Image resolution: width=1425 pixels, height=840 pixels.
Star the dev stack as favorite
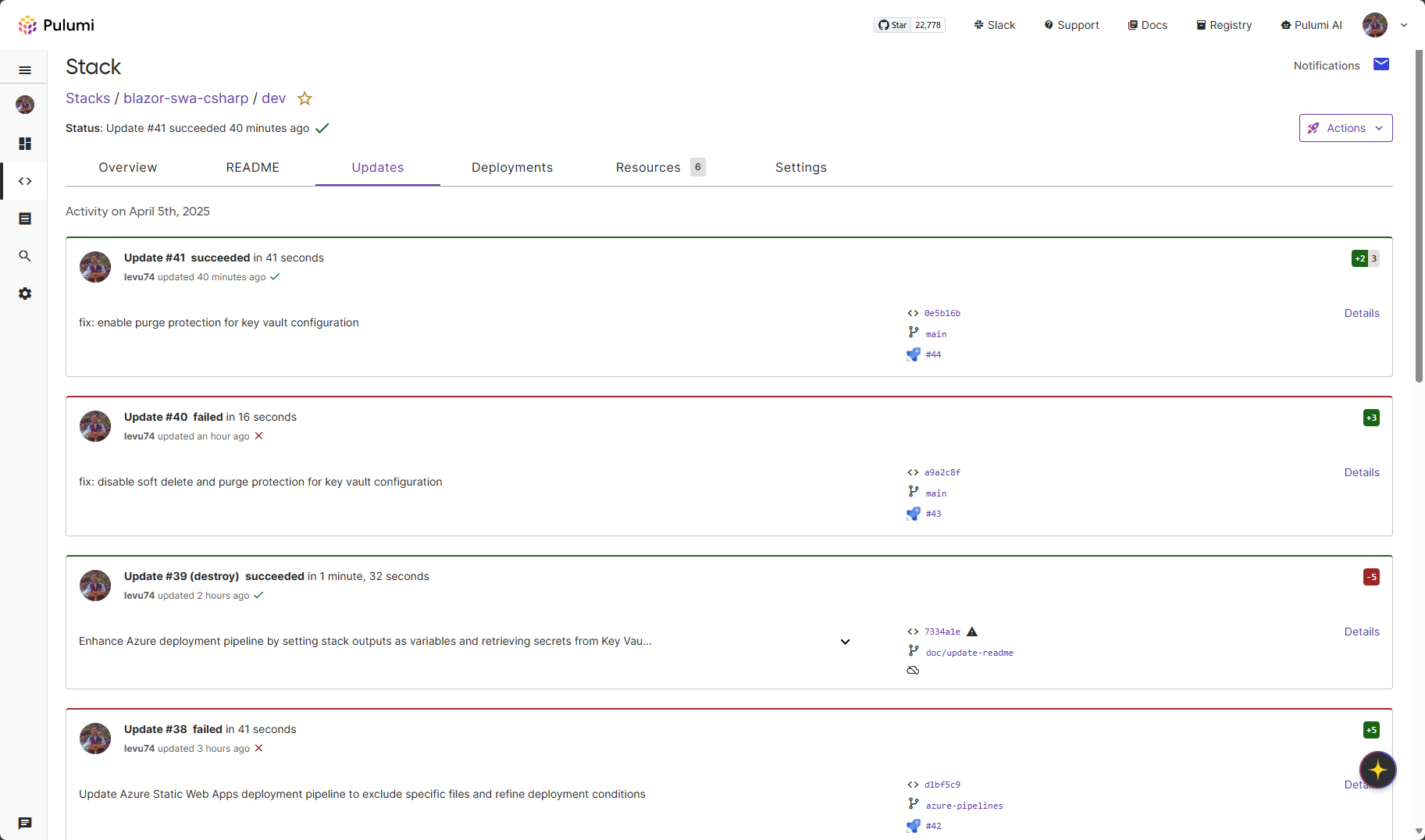305,98
